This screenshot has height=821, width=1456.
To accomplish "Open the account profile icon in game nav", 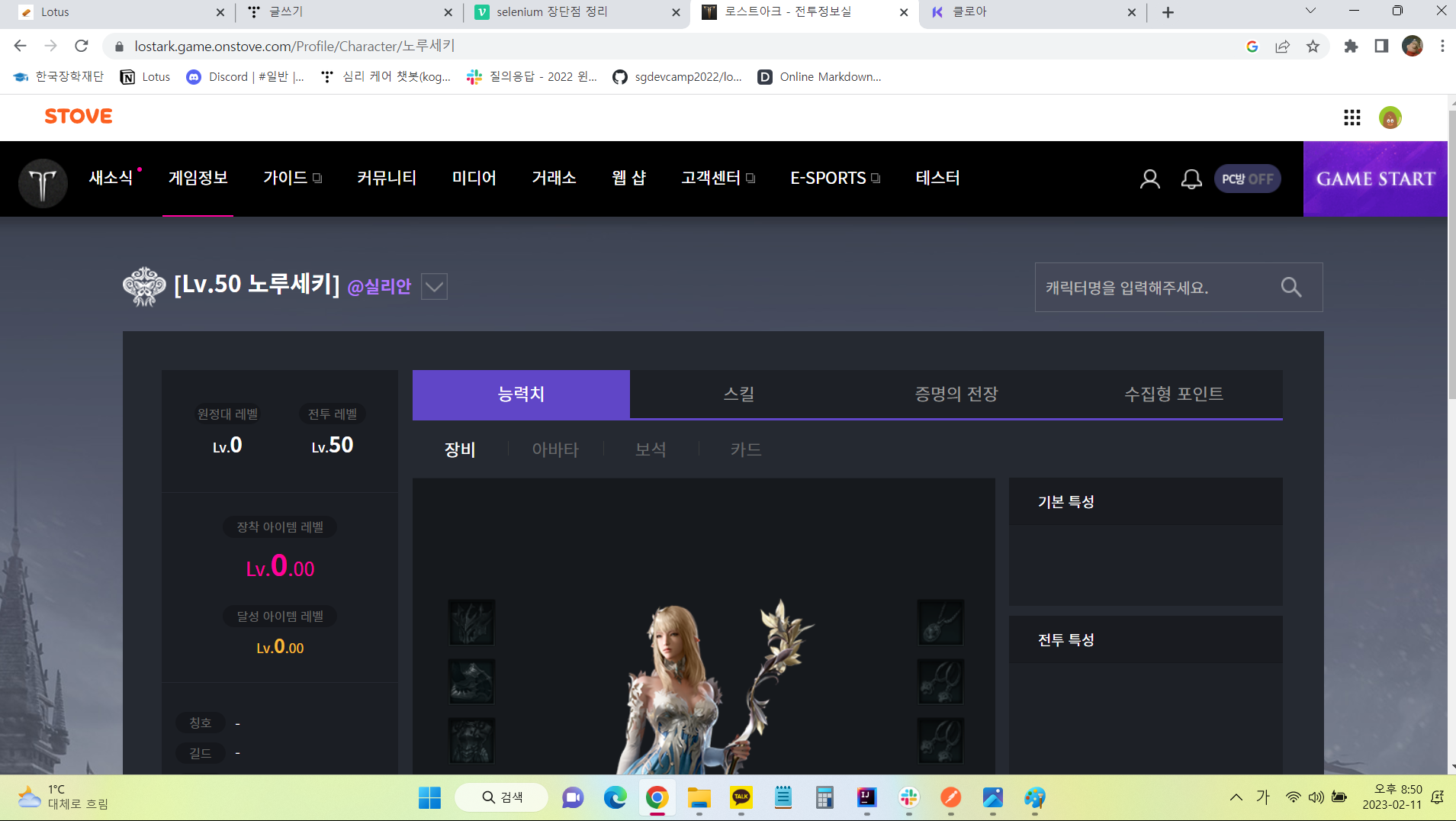I will [x=1150, y=179].
